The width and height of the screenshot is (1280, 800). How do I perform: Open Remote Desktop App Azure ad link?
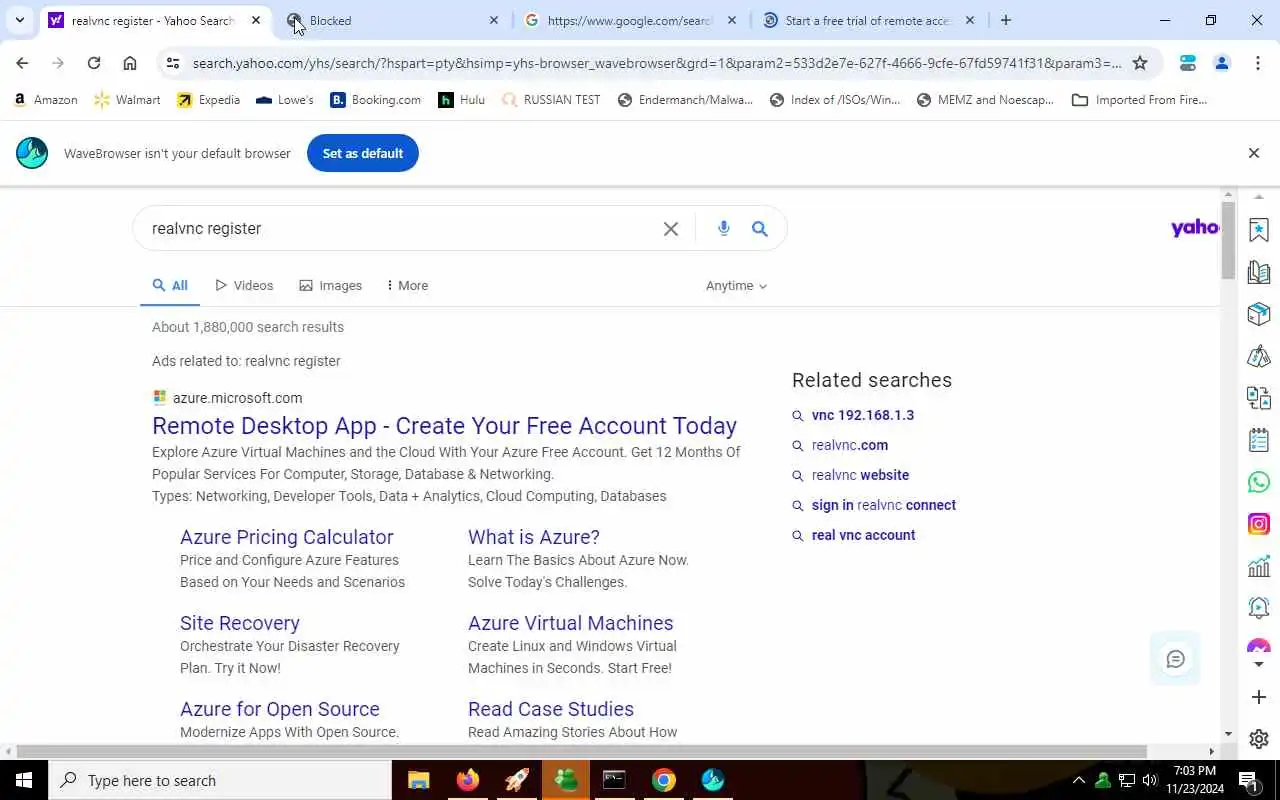coord(444,426)
